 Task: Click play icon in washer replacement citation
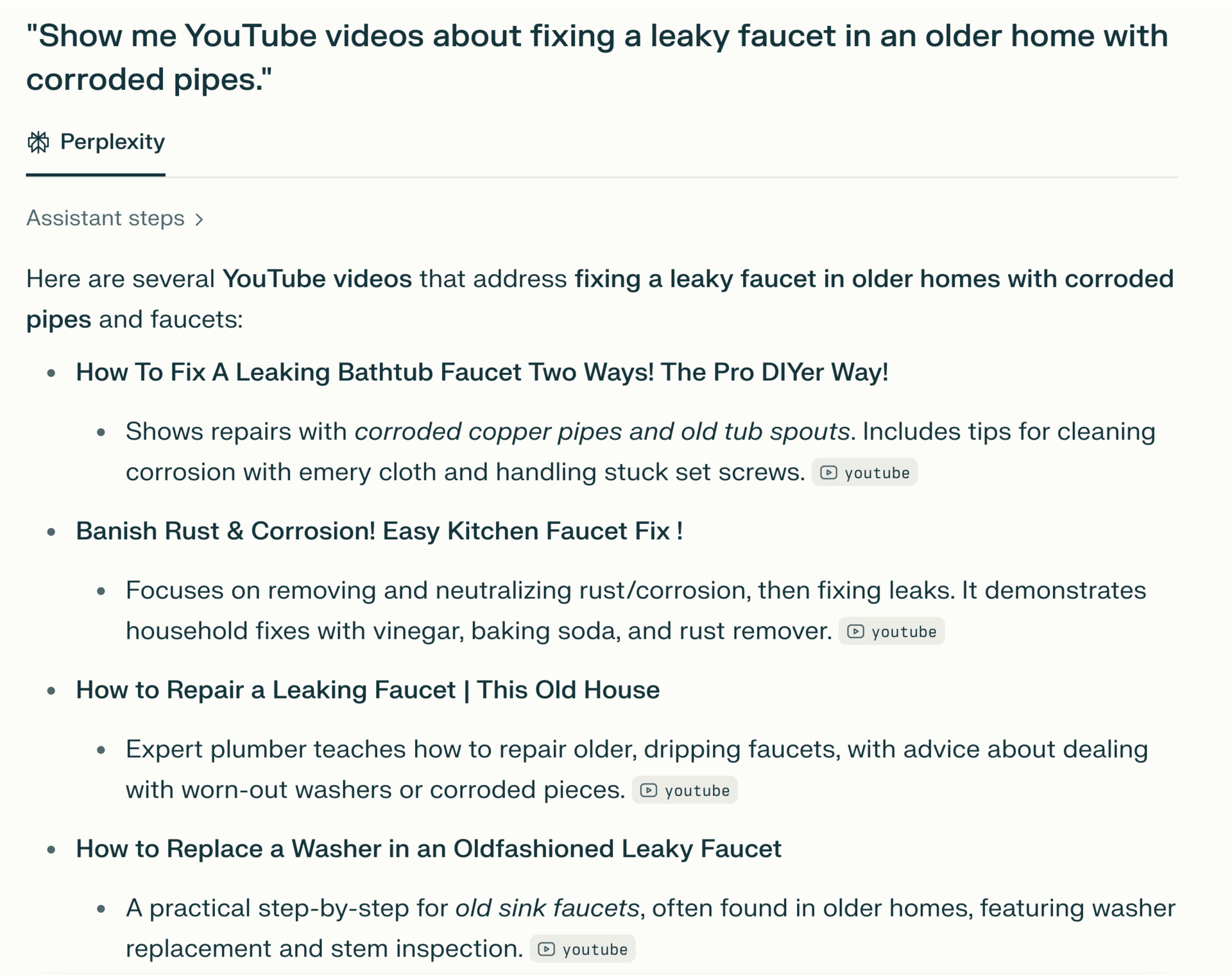coord(547,949)
